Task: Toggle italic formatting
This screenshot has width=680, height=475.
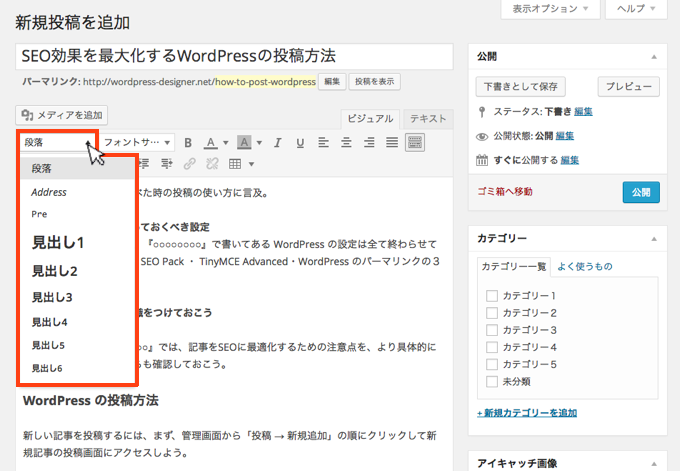Action: 278,143
